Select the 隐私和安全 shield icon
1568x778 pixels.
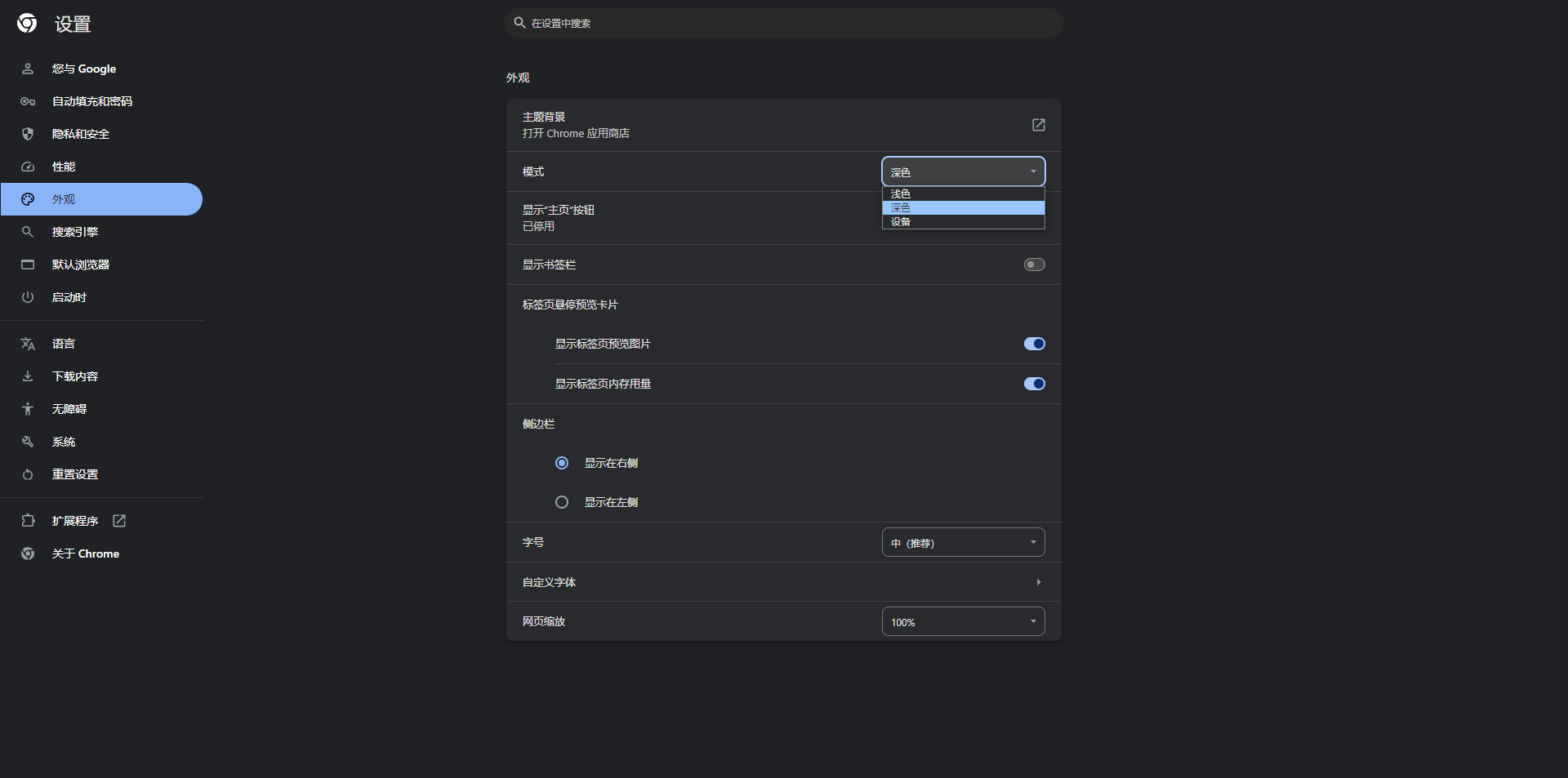28,134
